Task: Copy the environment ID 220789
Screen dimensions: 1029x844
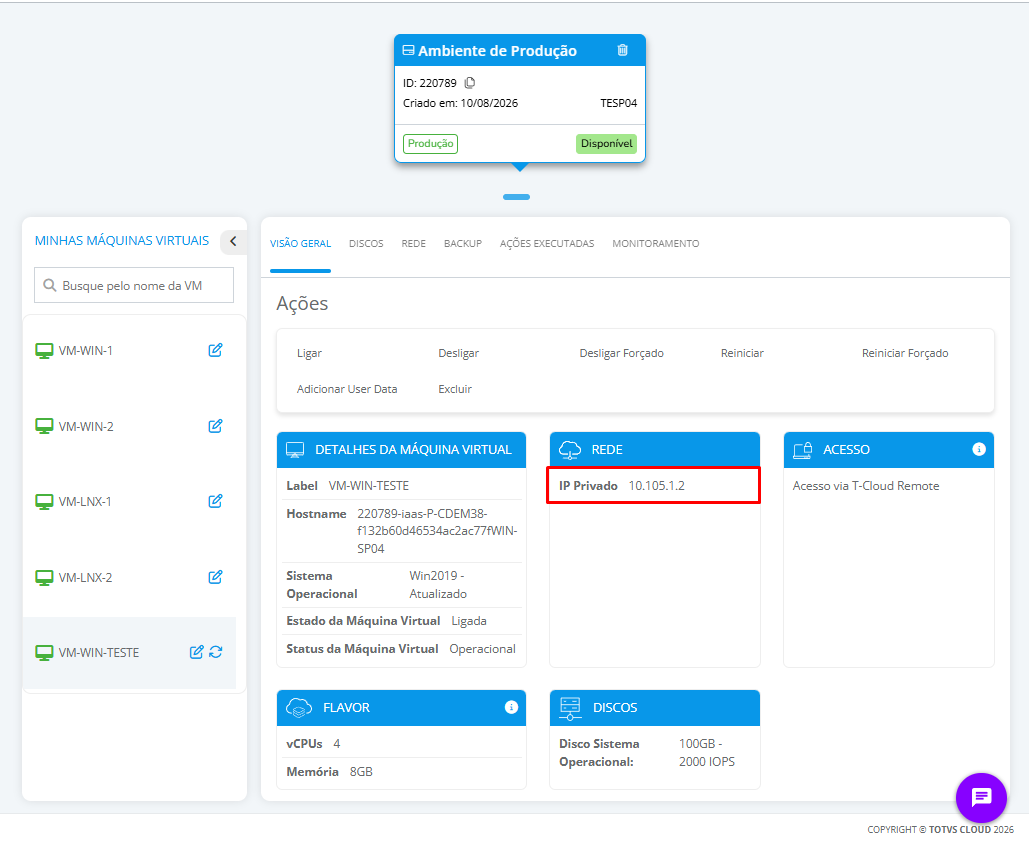Action: tap(470, 83)
